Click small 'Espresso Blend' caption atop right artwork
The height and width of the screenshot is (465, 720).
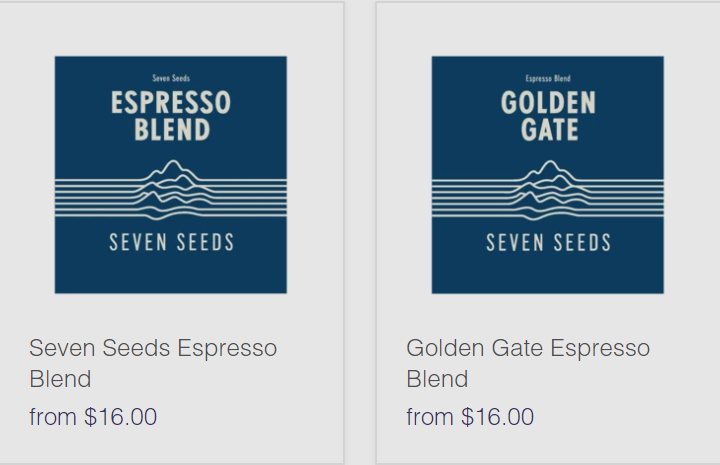coord(548,78)
